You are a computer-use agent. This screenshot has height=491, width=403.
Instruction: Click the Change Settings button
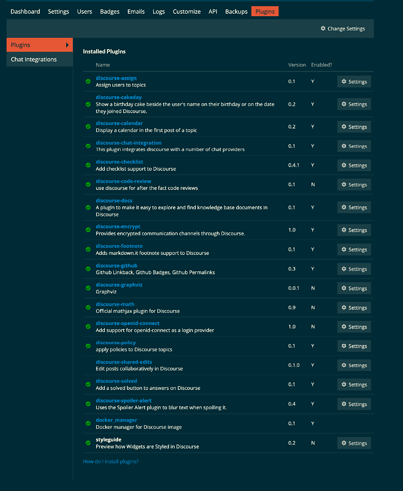click(343, 29)
